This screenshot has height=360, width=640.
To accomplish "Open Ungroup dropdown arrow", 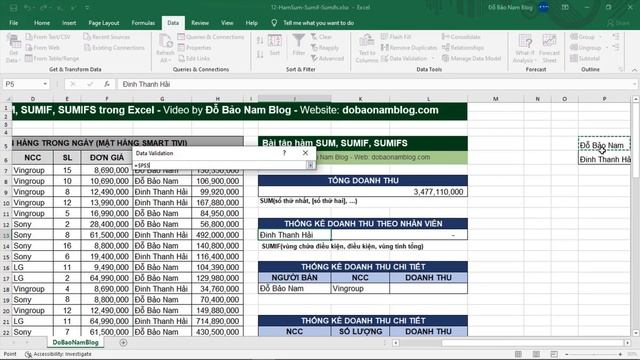I will click(606, 48).
